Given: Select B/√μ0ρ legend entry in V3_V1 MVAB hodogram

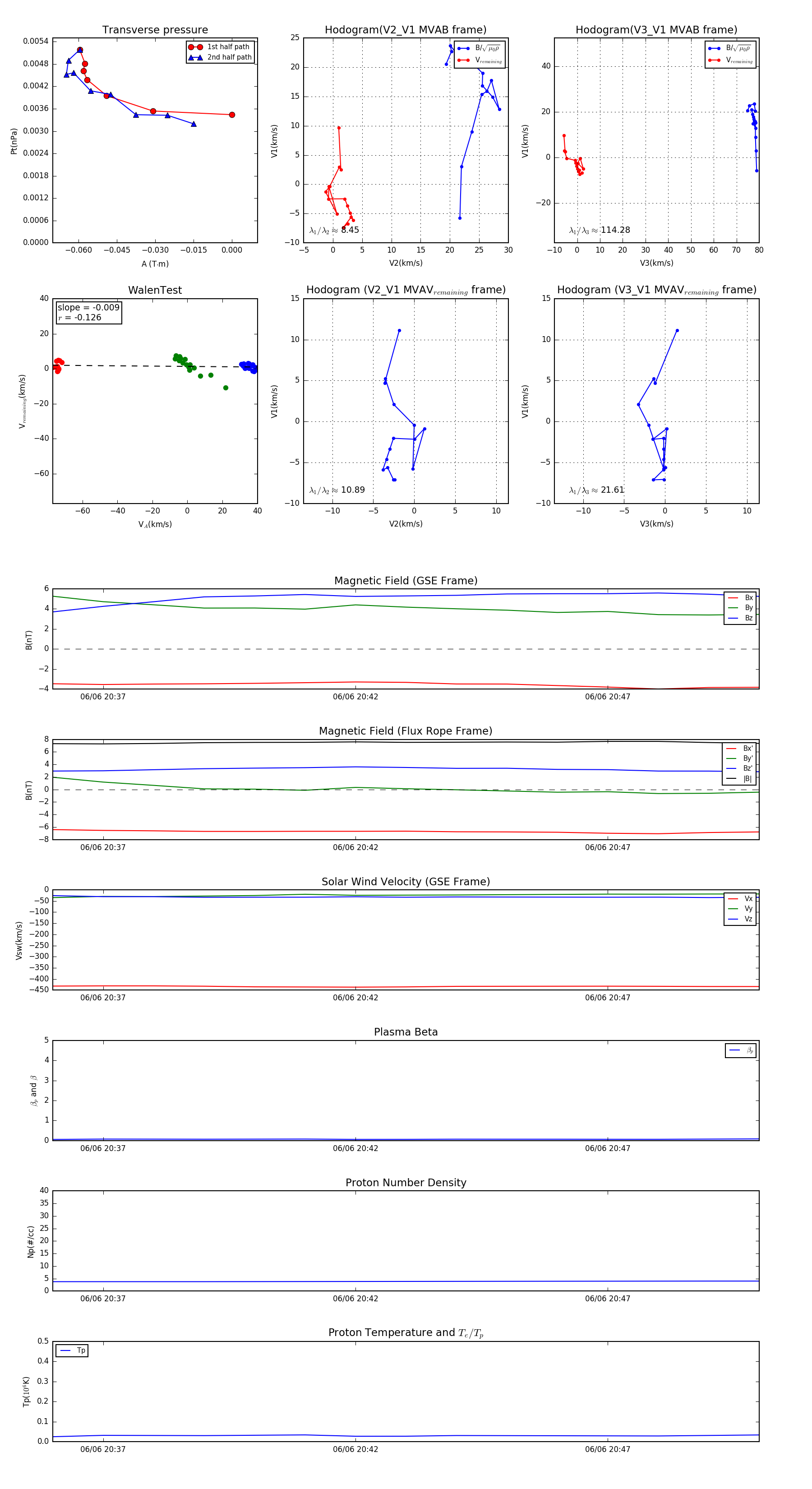Looking at the screenshot, I should [x=730, y=49].
